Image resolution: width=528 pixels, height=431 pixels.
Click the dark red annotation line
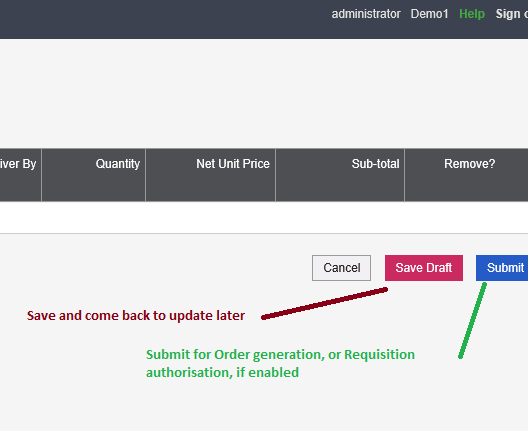[325, 303]
